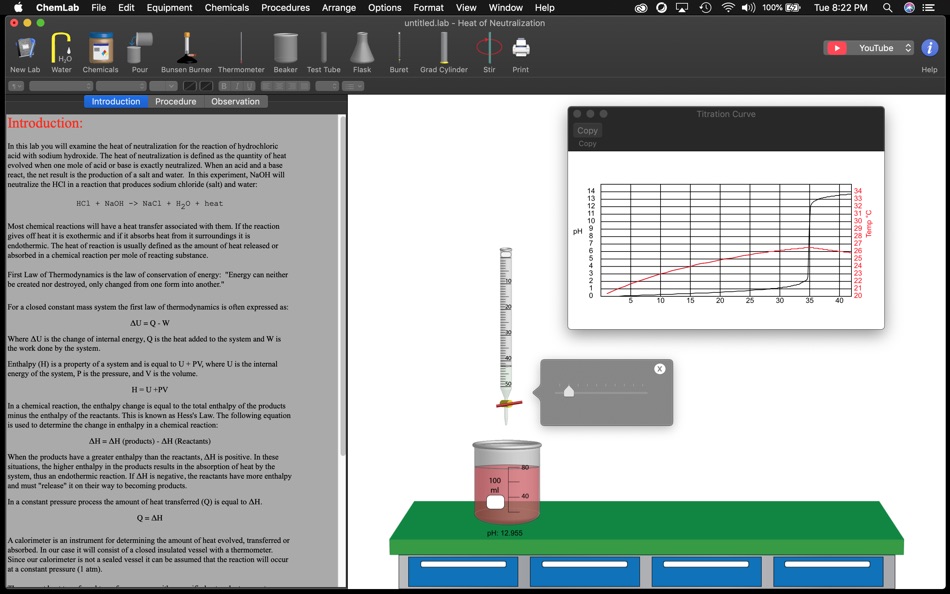Screen dimensions: 950x594
Task: Set align left in the format bar
Action: (267, 86)
